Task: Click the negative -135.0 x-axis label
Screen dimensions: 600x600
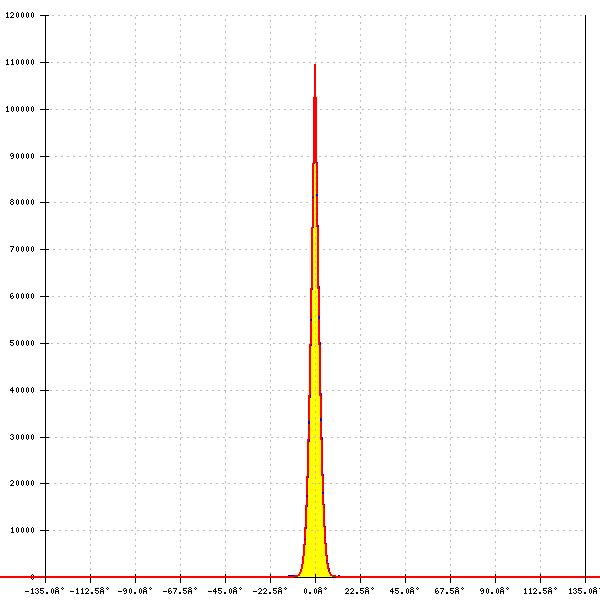Action: [44, 591]
